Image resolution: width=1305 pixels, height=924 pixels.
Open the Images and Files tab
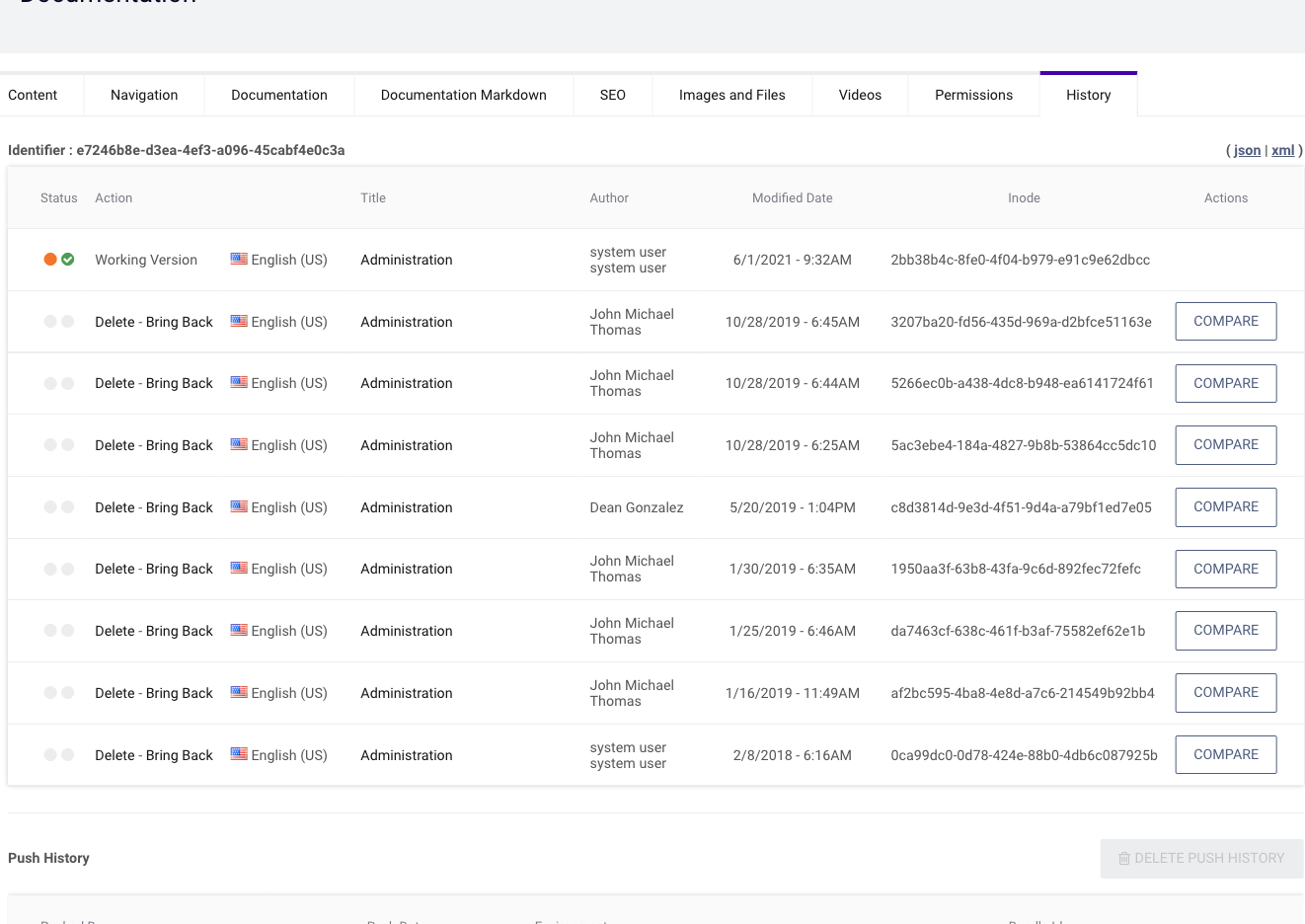(x=731, y=94)
